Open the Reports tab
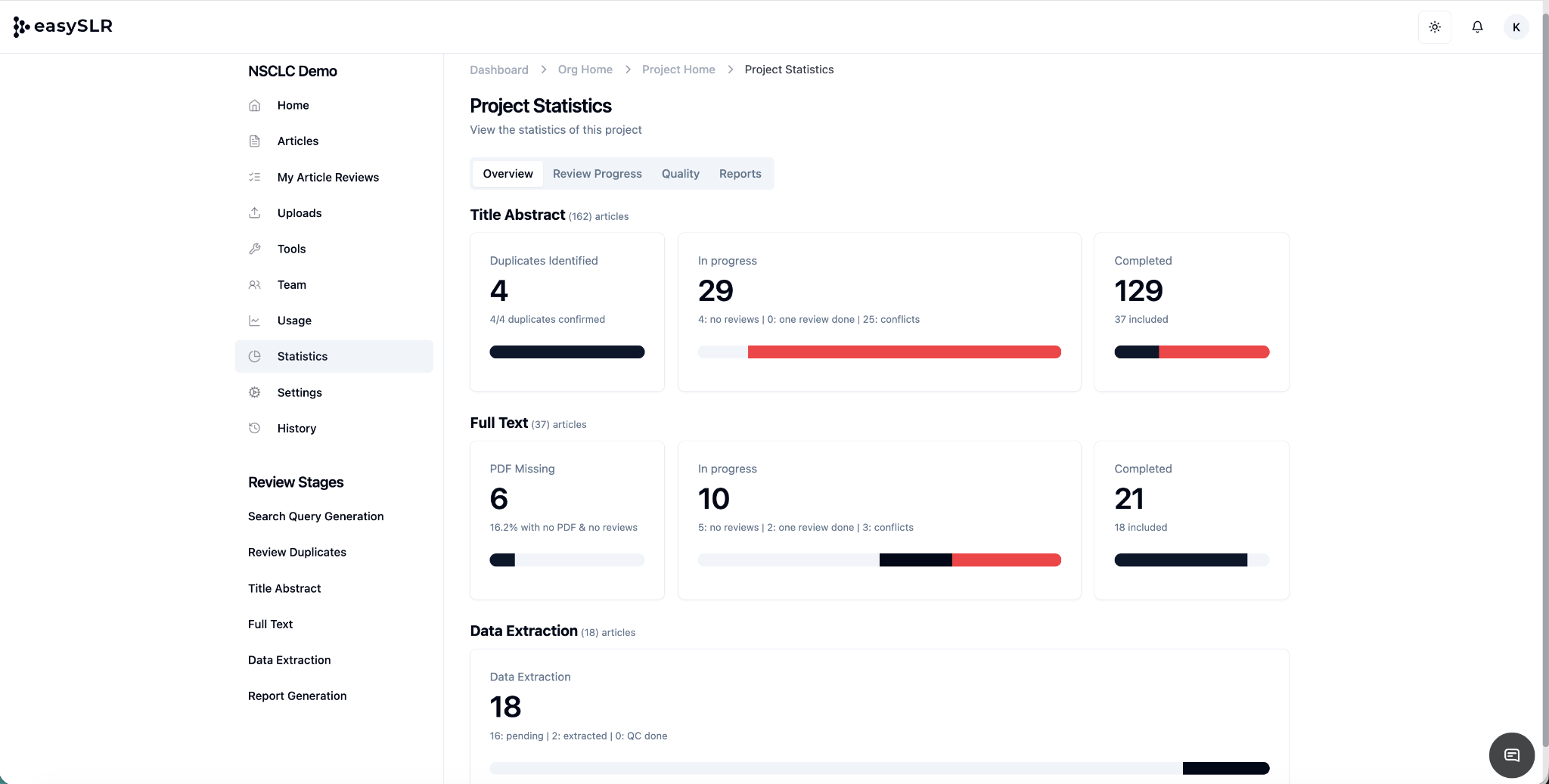Screen dimensions: 1549x784 click(x=740, y=174)
